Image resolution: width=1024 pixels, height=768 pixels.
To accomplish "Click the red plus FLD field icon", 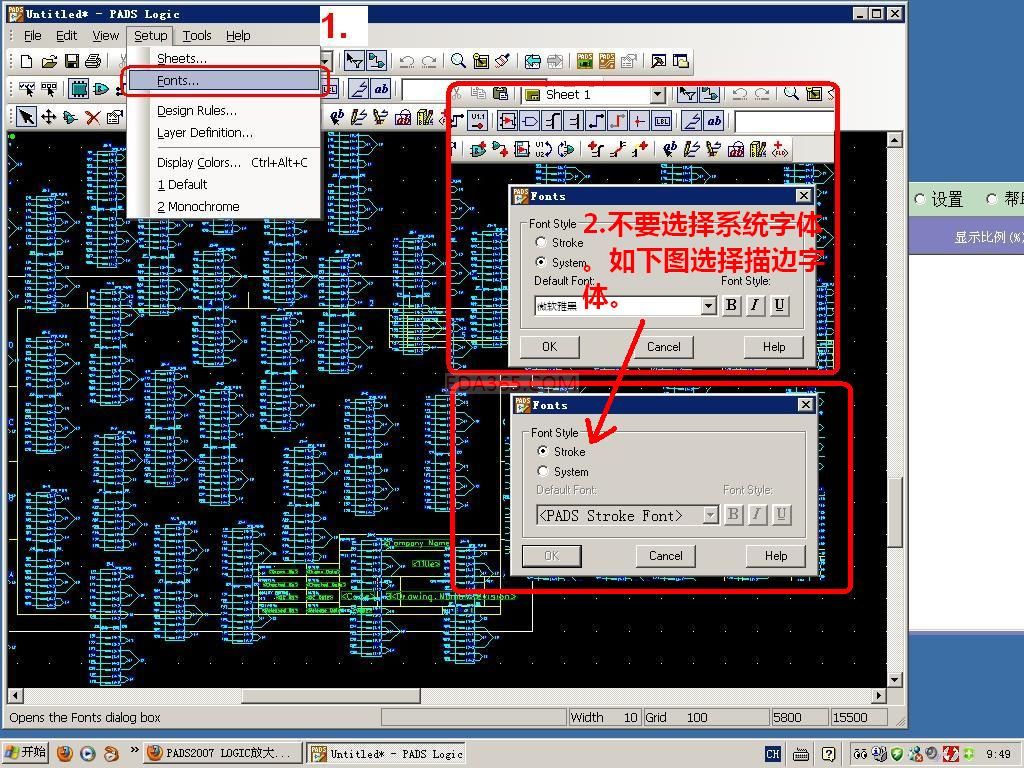I will [780, 150].
